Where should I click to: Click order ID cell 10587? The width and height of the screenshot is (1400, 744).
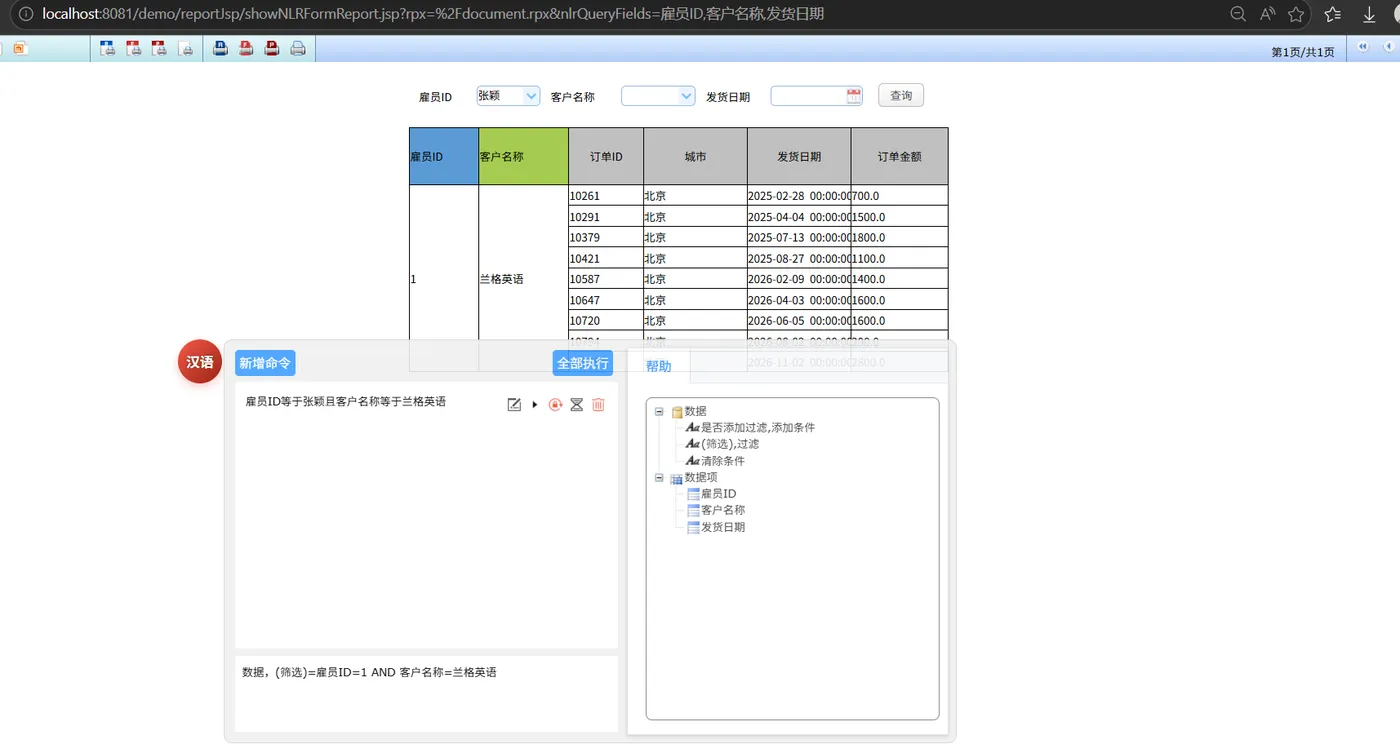point(606,279)
